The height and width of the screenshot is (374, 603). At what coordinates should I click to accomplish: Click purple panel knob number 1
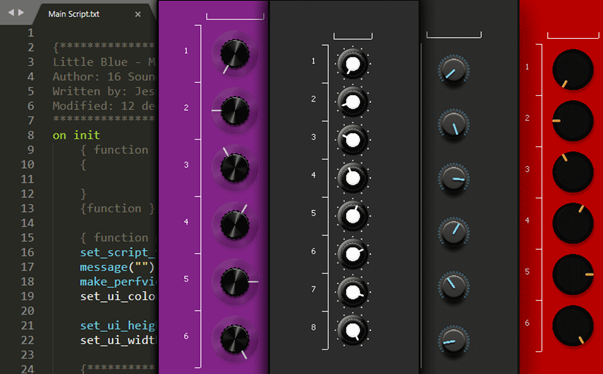235,54
